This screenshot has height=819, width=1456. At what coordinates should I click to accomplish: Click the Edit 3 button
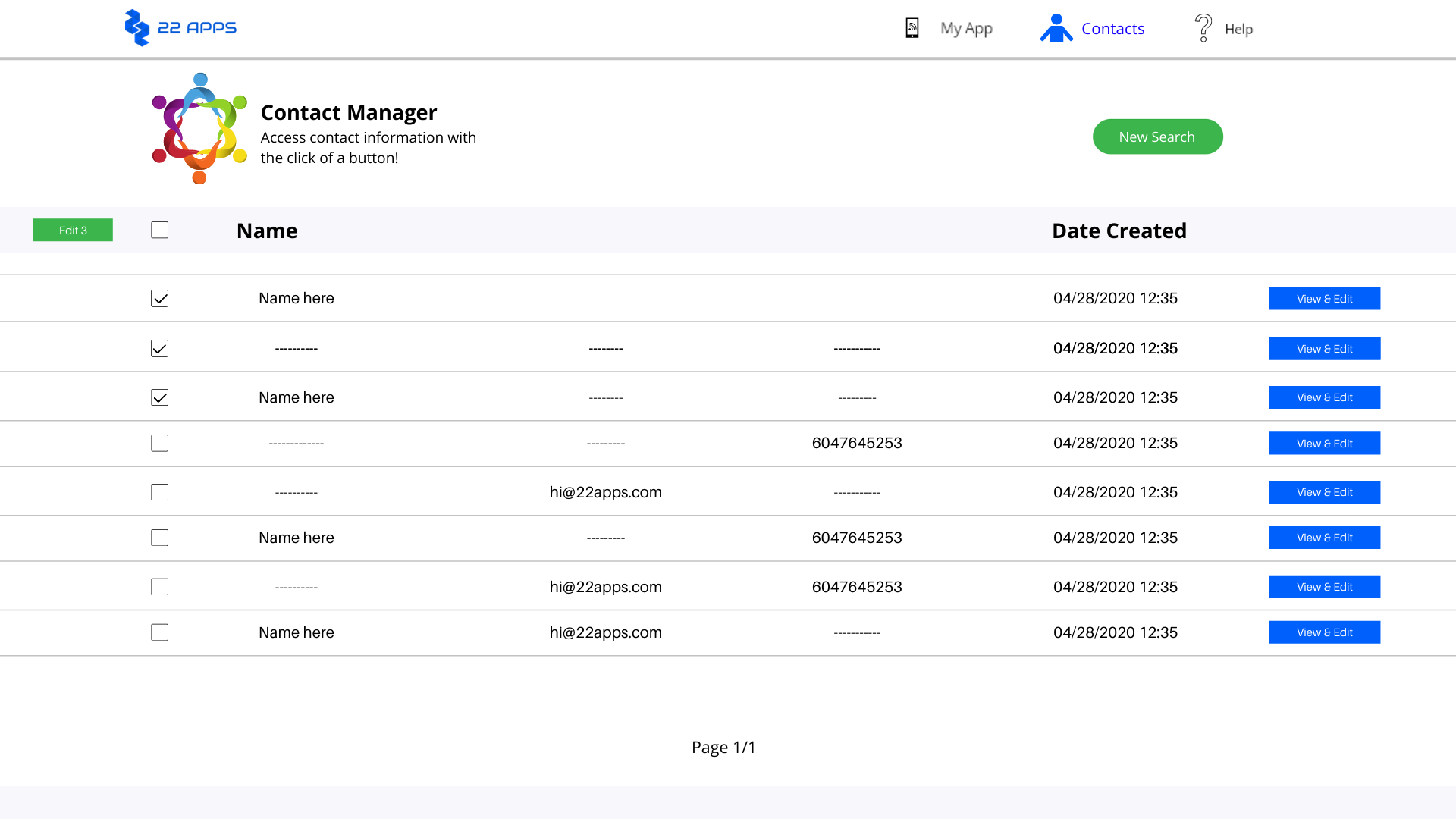click(x=73, y=230)
